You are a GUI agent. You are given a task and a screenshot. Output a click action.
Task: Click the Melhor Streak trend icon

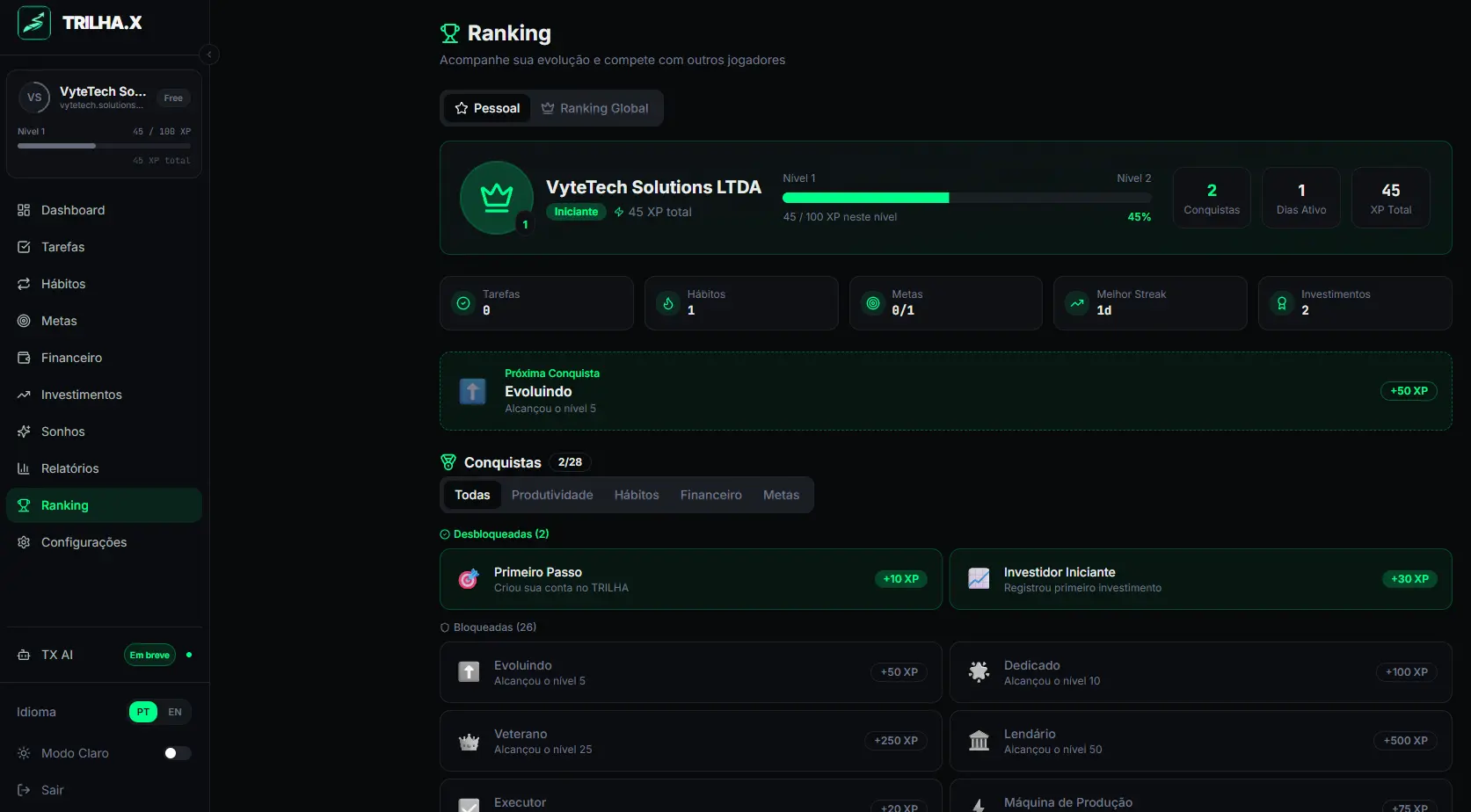pyautogui.click(x=1077, y=303)
